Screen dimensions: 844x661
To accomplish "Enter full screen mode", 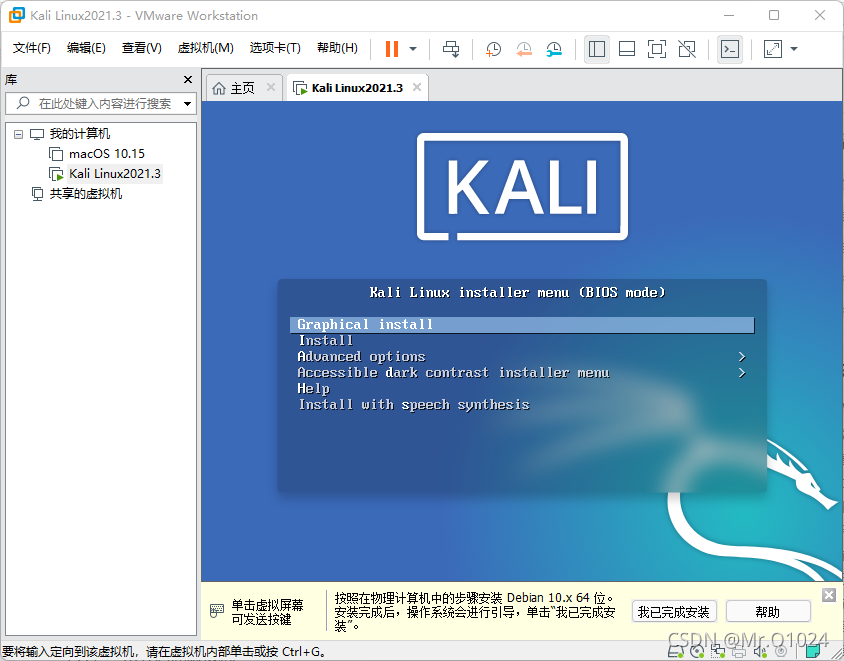I will [657, 49].
